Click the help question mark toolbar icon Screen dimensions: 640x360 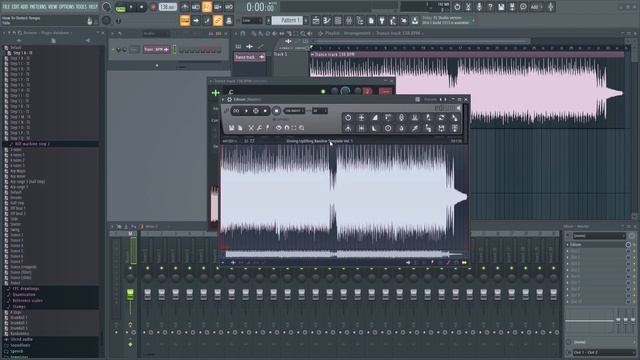(490, 7)
